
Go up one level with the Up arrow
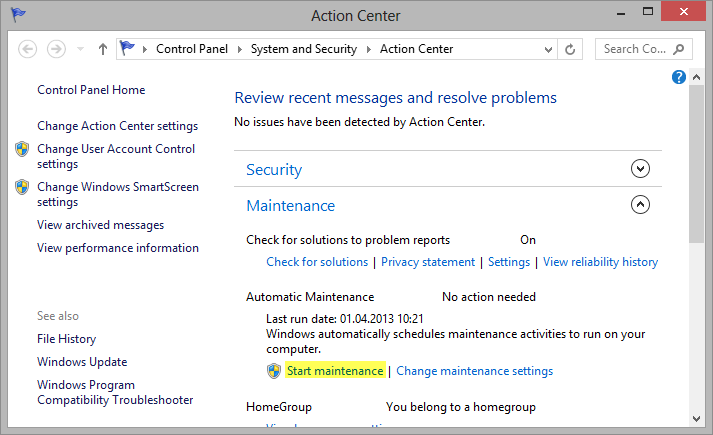pos(103,49)
